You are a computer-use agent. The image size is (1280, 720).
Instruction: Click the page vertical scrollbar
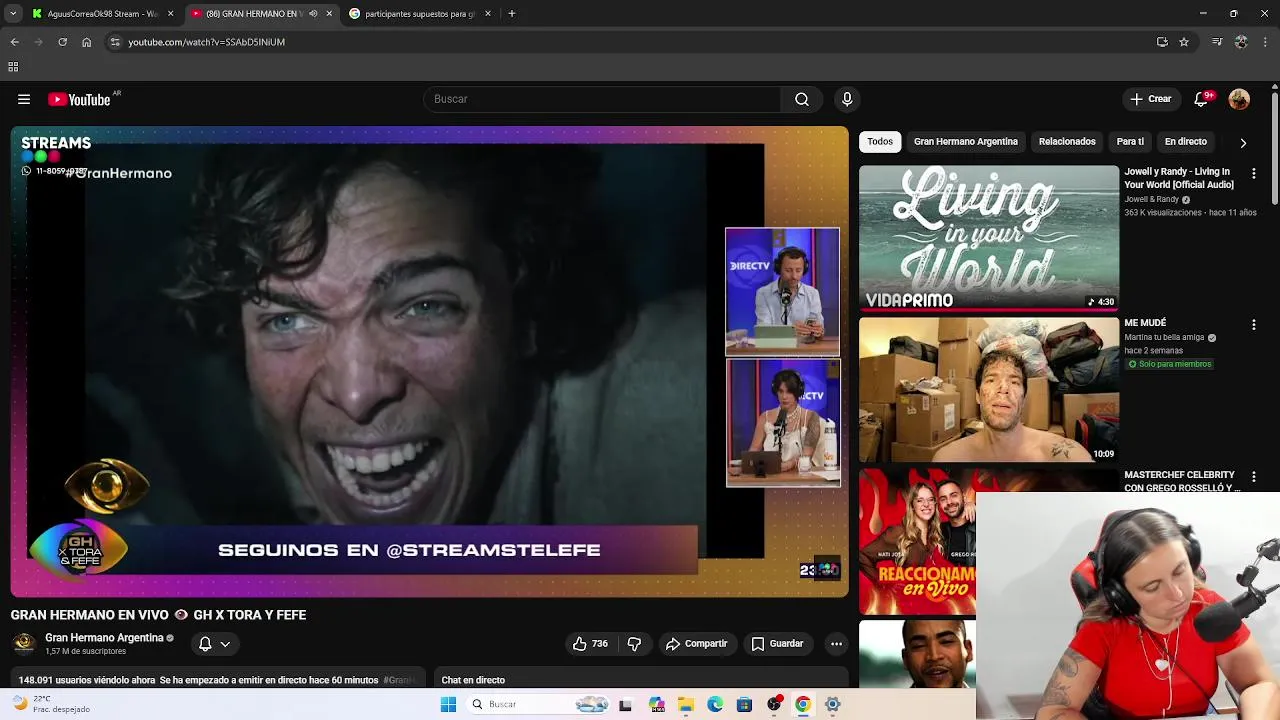(1274, 150)
